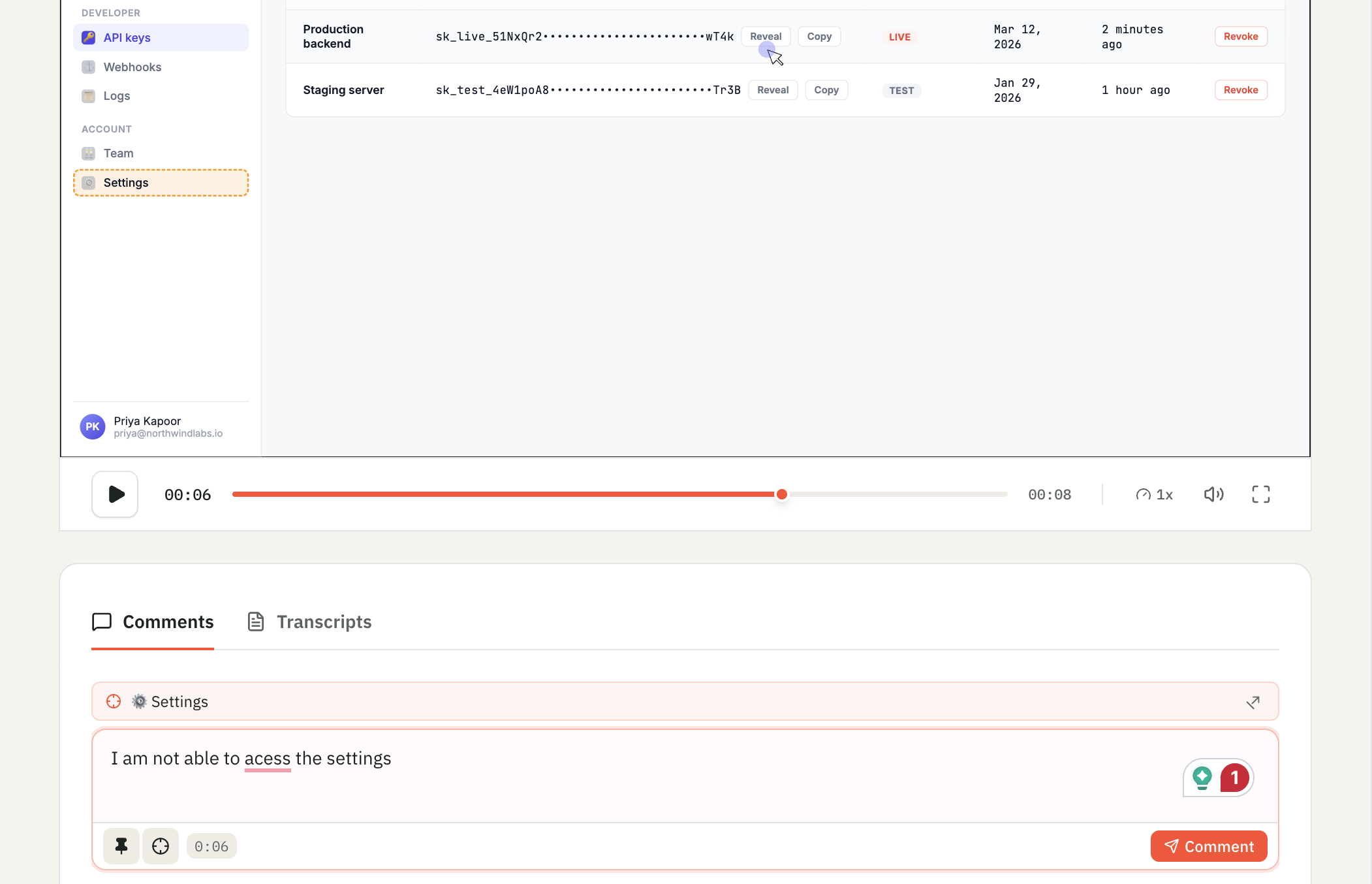The image size is (1372, 884).
Task: Enter fullscreen video mode
Action: pos(1261,495)
